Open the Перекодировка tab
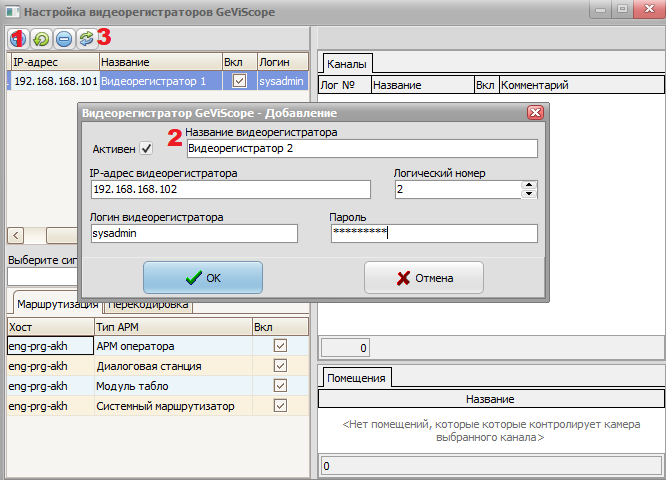Screen dimensions: 666x480 147,304
